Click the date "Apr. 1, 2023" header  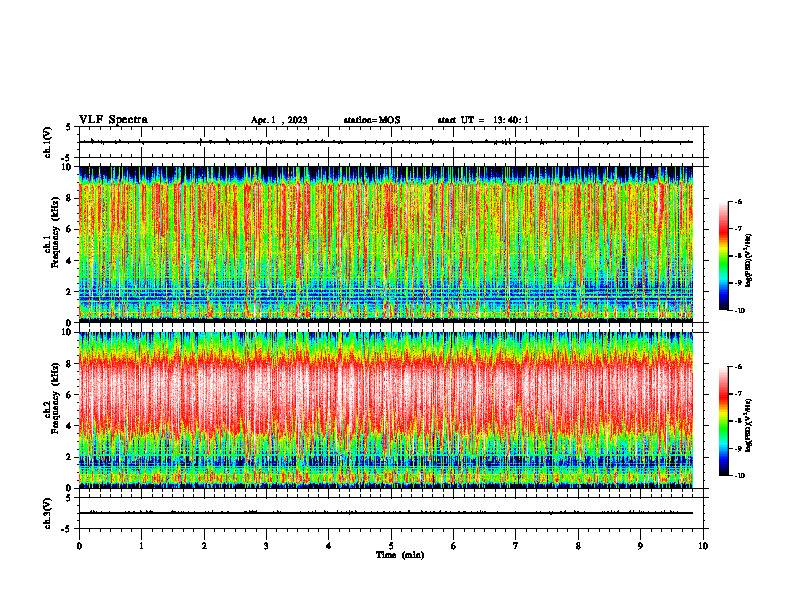tap(279, 120)
